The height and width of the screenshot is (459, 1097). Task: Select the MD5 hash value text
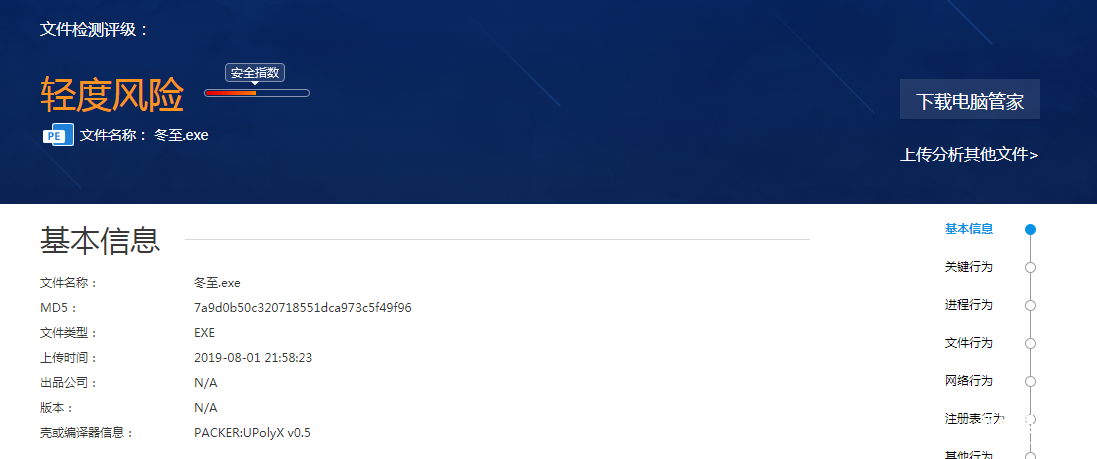click(303, 308)
